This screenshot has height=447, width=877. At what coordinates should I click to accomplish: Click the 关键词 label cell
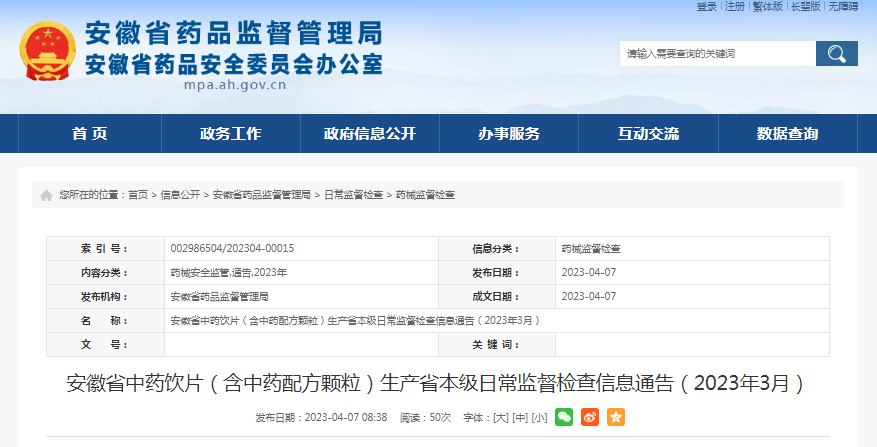point(497,345)
